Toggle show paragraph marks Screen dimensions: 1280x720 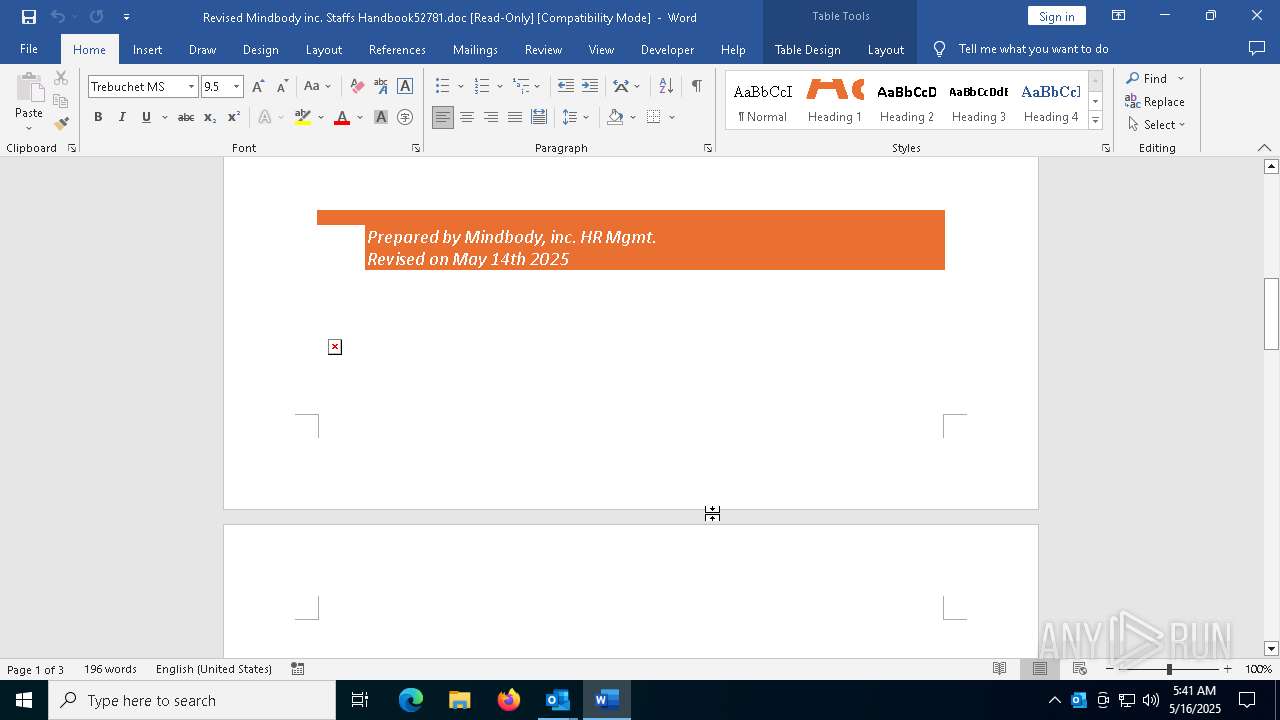pyautogui.click(x=696, y=87)
